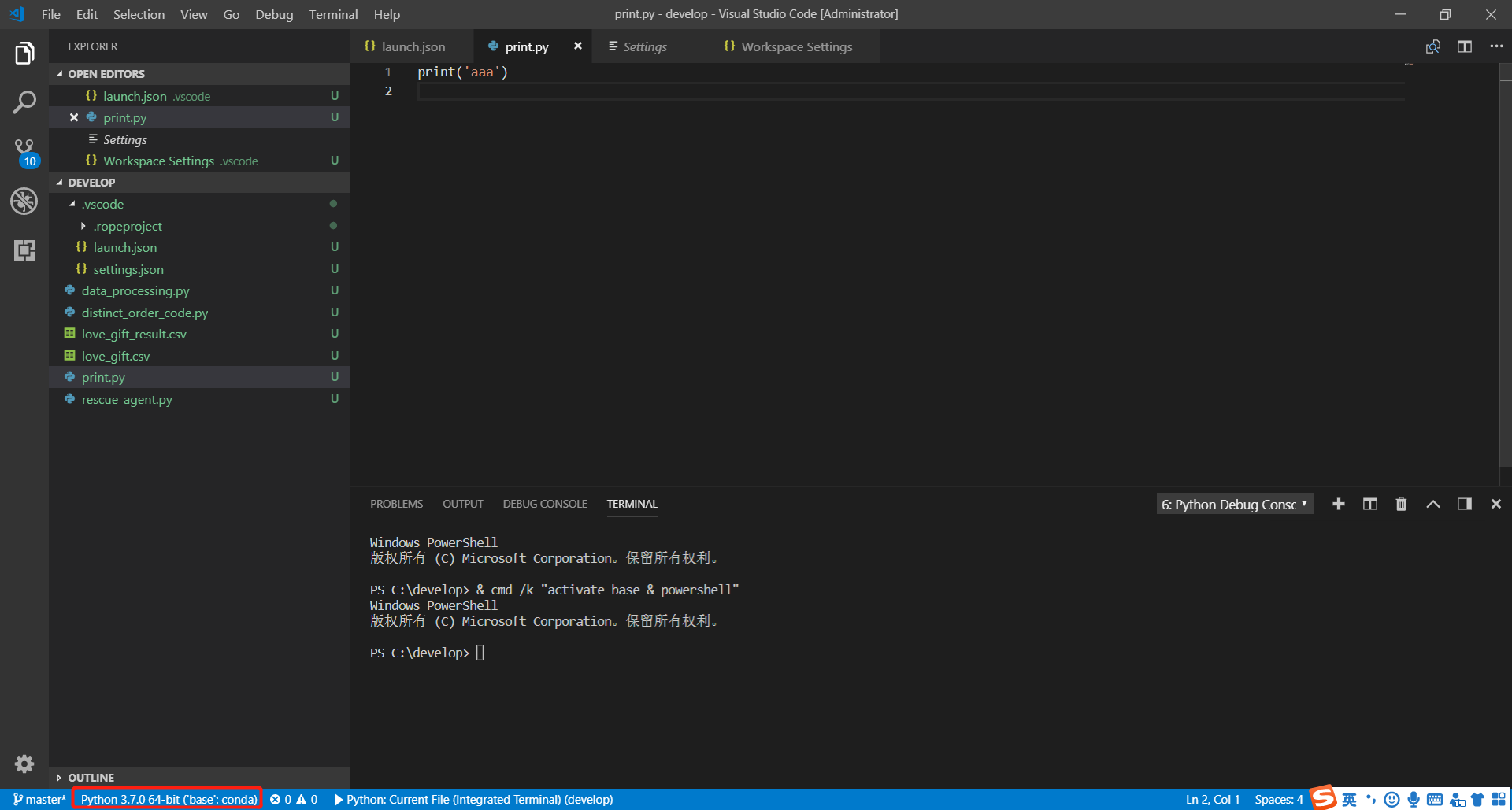Create a new terminal with plus icon

pyautogui.click(x=1339, y=504)
